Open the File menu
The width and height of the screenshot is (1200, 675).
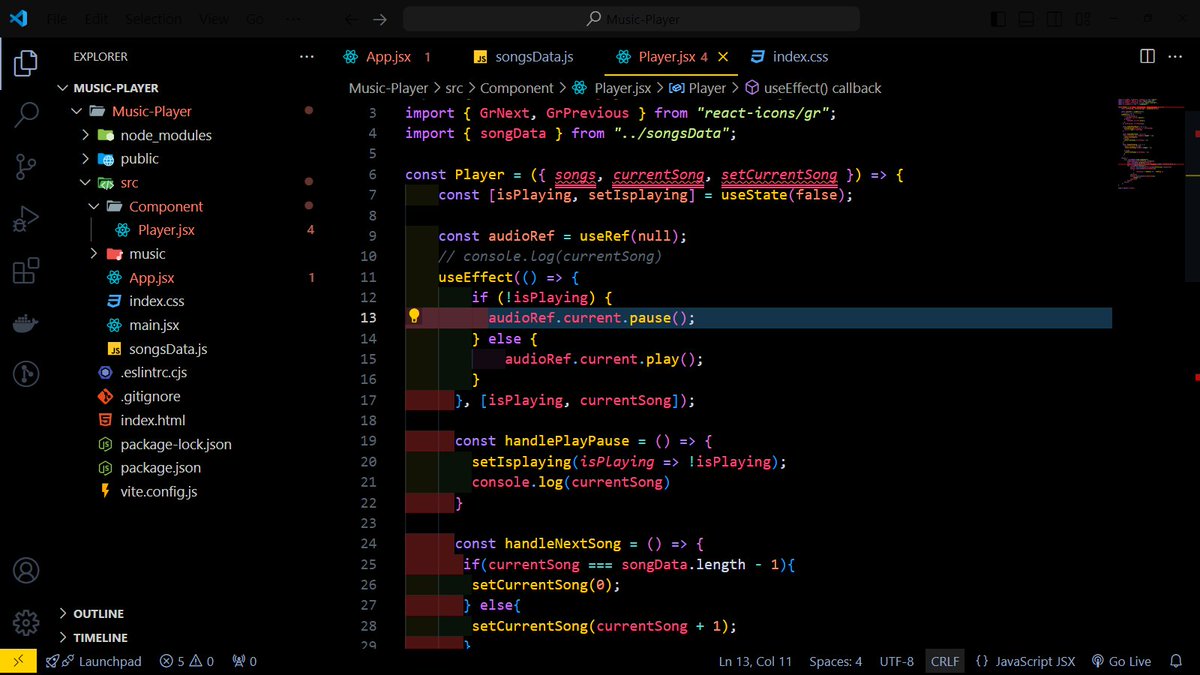click(x=56, y=19)
